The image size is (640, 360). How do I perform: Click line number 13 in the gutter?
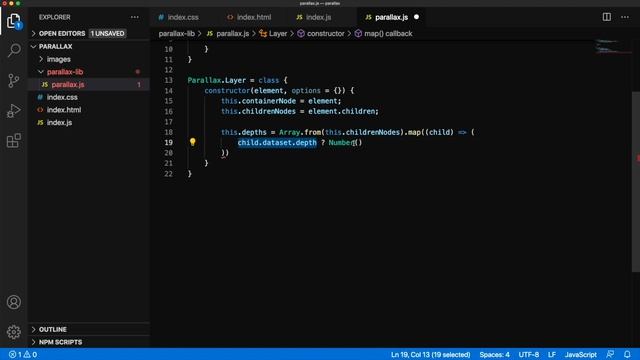click(168, 80)
